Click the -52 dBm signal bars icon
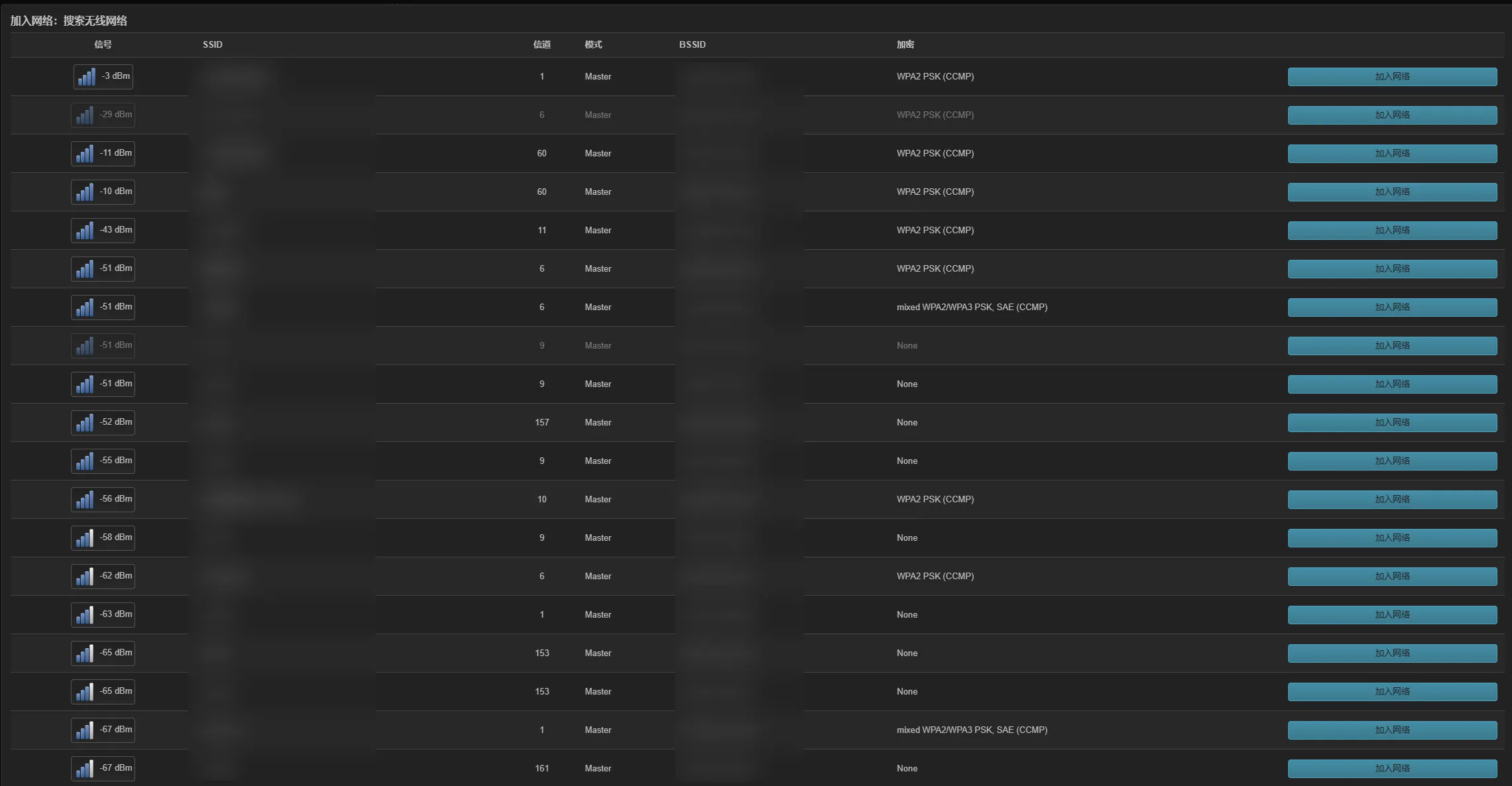Viewport: 1512px width, 786px height. tap(84, 423)
